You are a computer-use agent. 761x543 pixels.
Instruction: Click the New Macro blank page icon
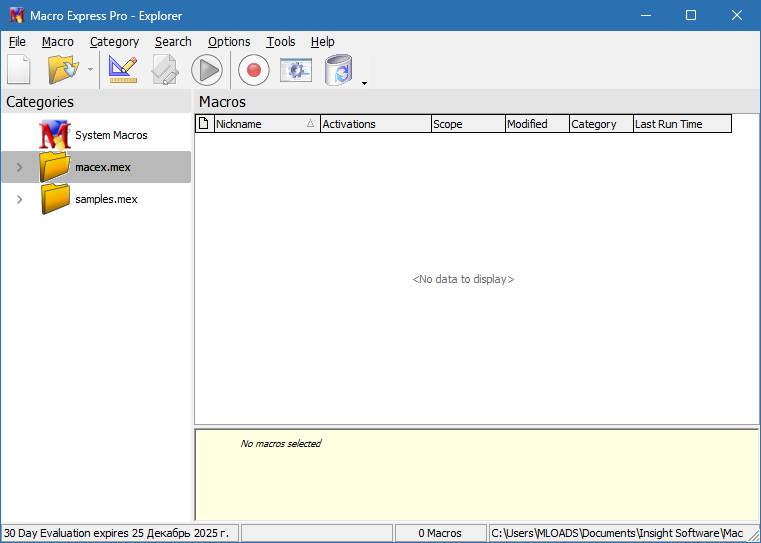tap(19, 70)
